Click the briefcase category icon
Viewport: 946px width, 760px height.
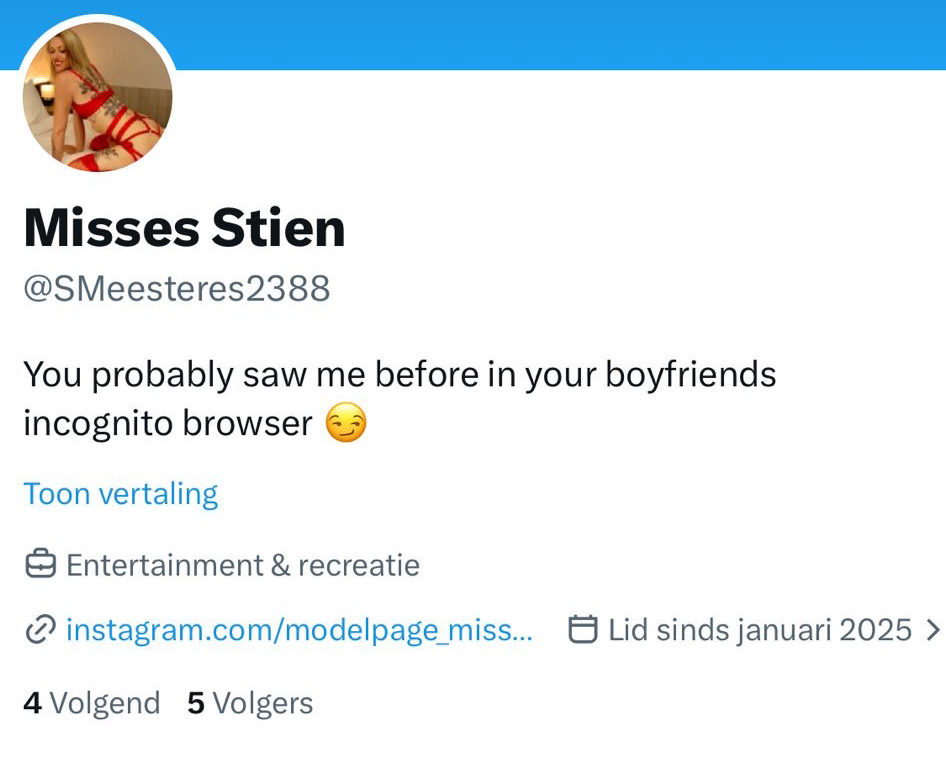coord(40,565)
